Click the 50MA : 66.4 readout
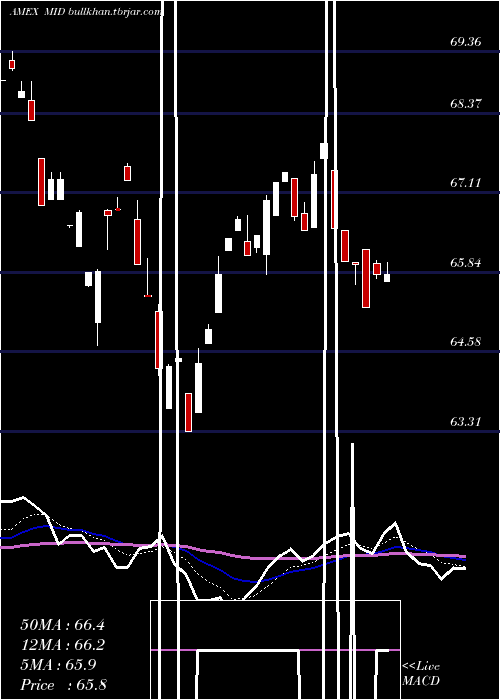The image size is (500, 700). [62, 625]
